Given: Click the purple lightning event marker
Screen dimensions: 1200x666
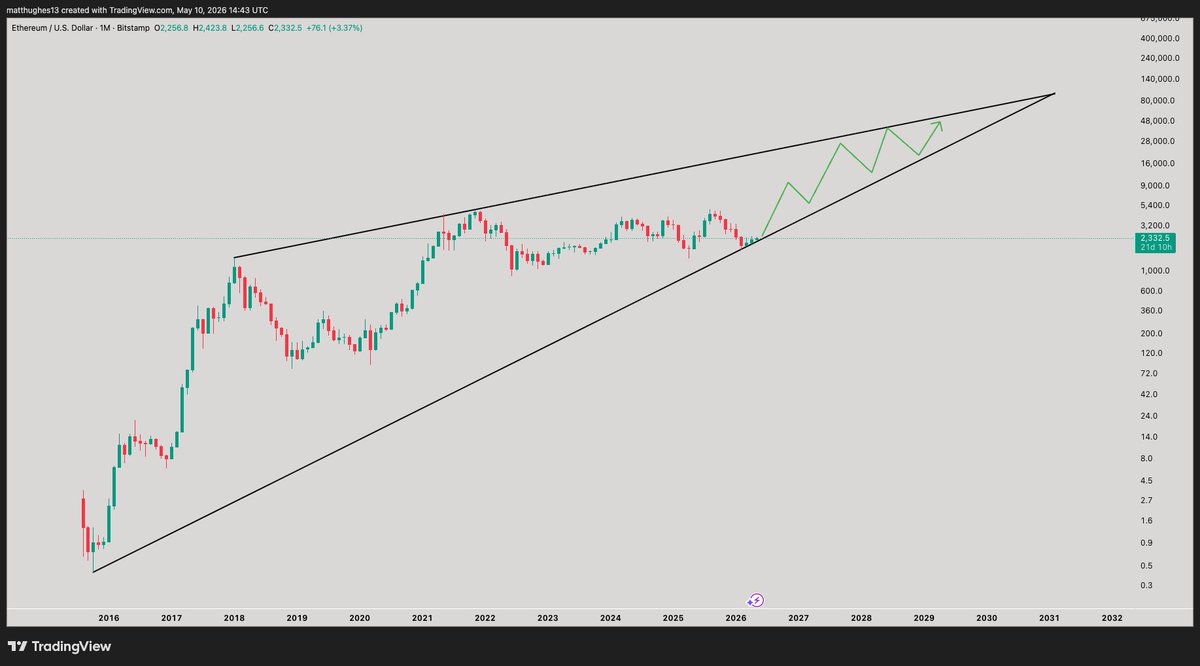Looking at the screenshot, I should 756,600.
